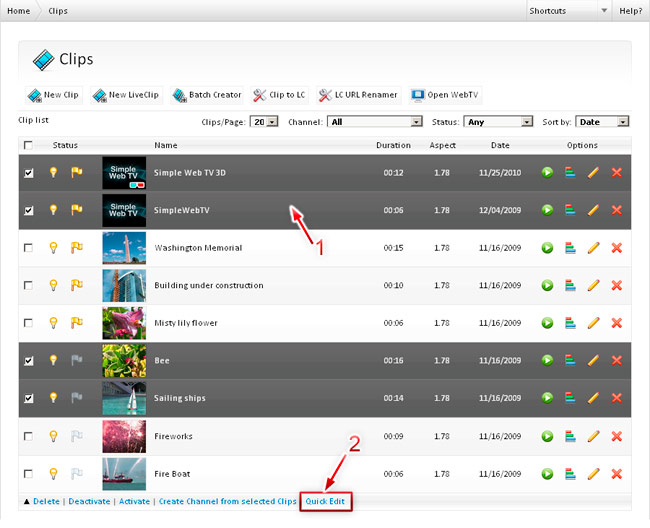The width and height of the screenshot is (650, 528).
Task: Open the Status filter dropdown
Action: (x=498, y=122)
